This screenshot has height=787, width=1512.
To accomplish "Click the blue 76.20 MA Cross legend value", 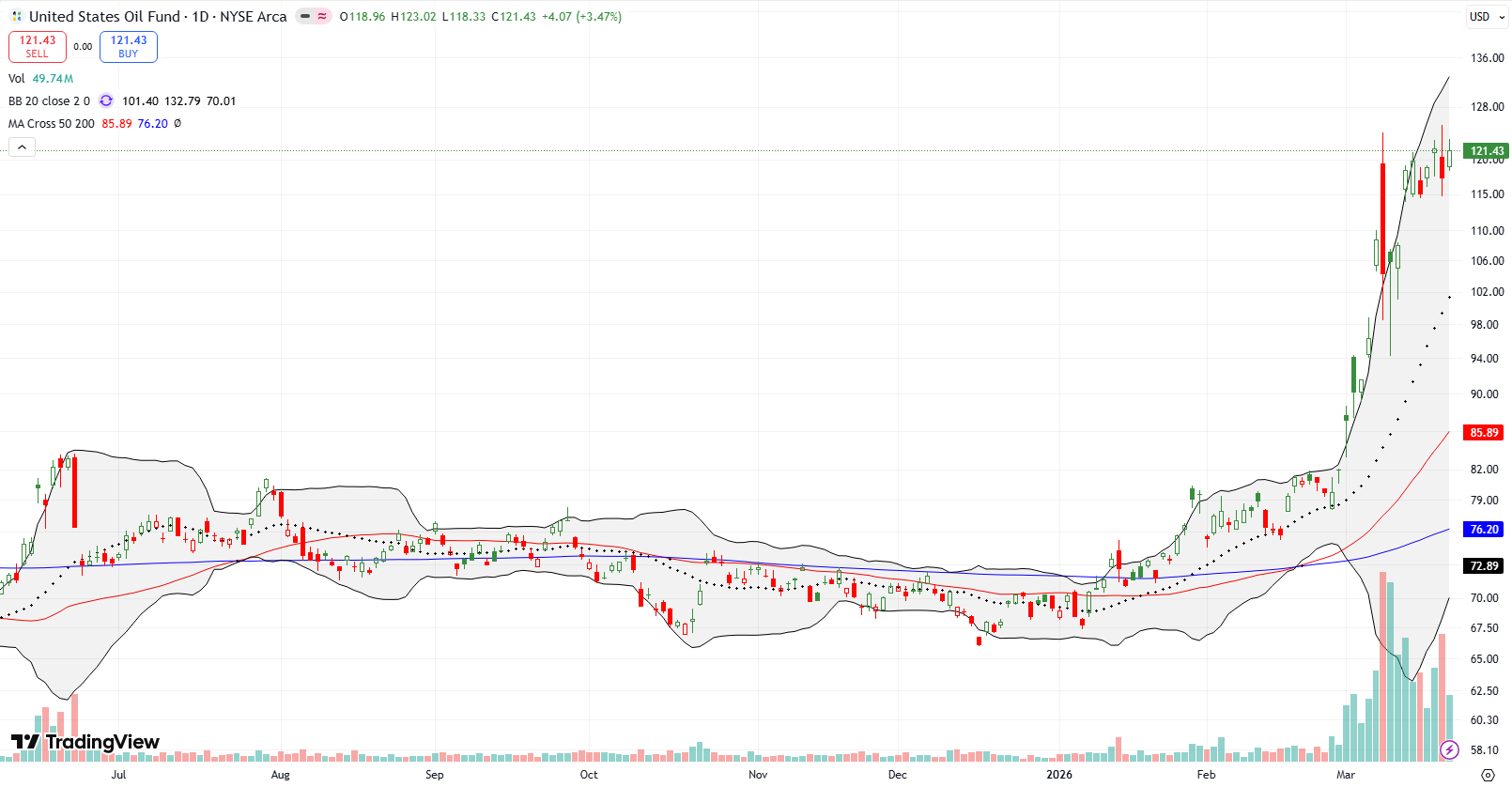I will pos(153,123).
